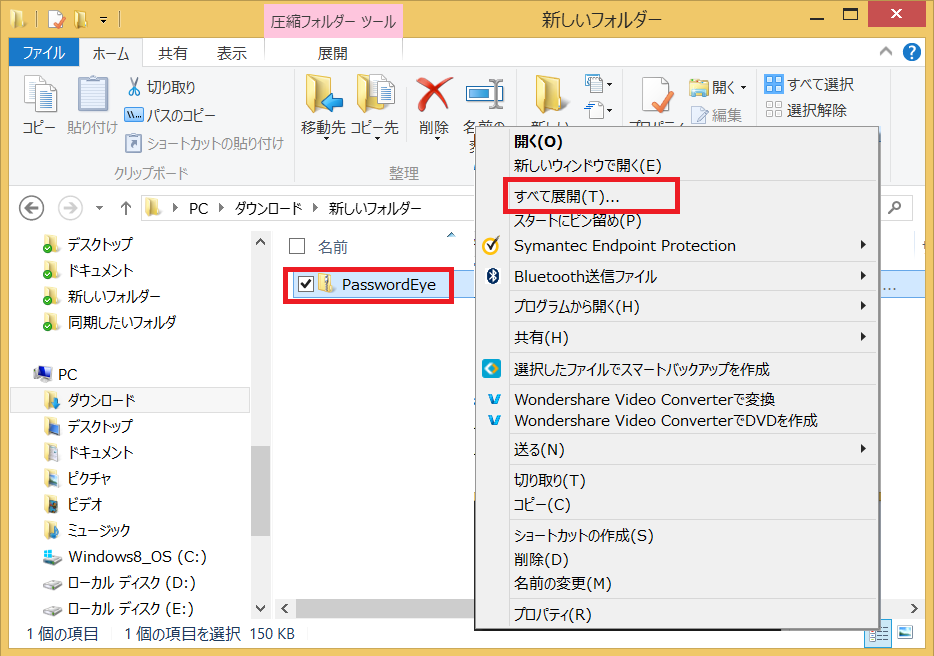
Task: Click the プロパティ icon in the ribbon
Action: [x=657, y=95]
